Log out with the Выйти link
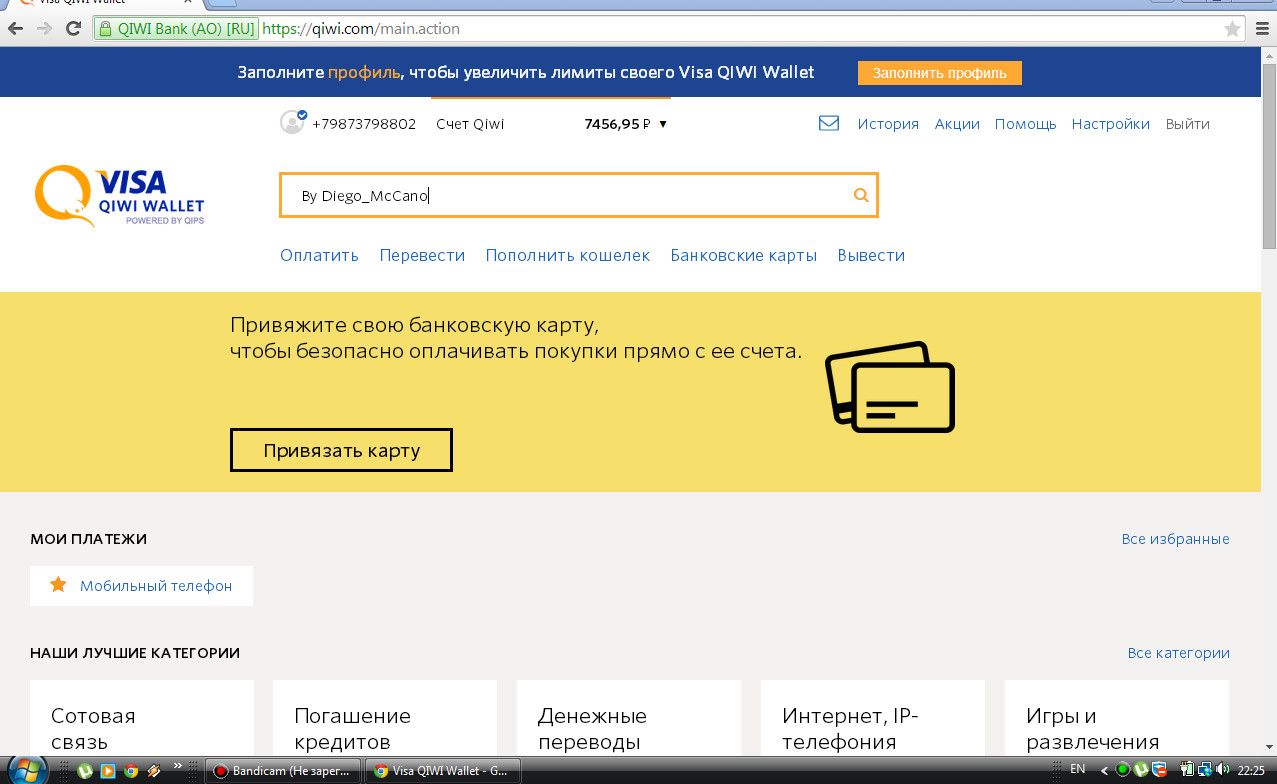The height and width of the screenshot is (784, 1277). click(1188, 124)
